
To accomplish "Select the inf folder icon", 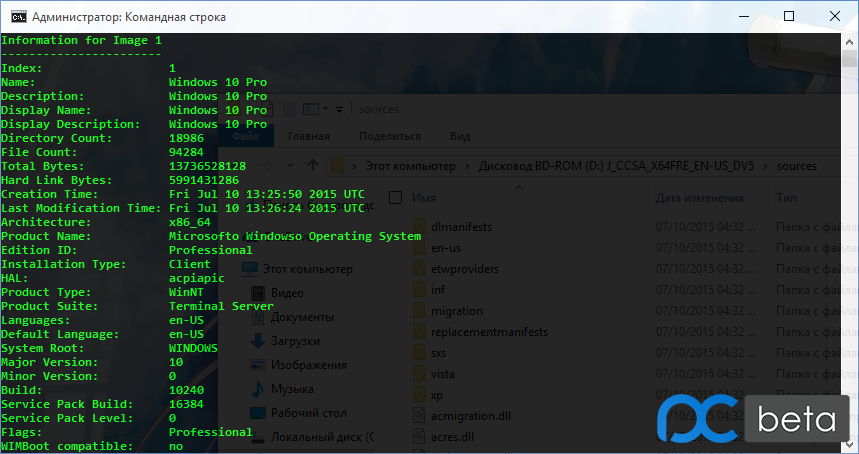I will (x=420, y=290).
